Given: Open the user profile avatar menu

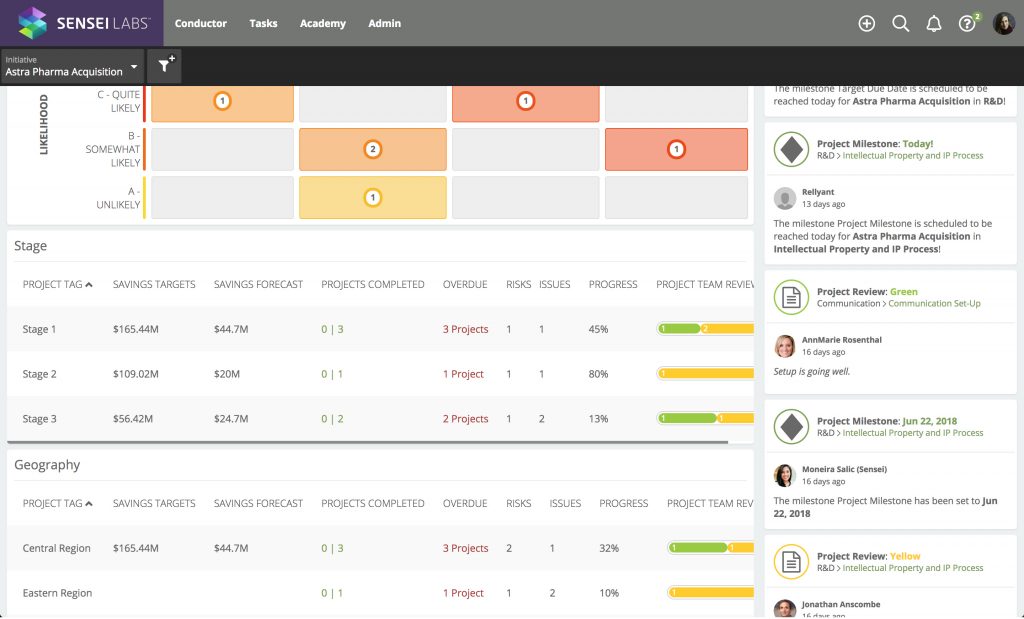Looking at the screenshot, I should pos(1003,24).
